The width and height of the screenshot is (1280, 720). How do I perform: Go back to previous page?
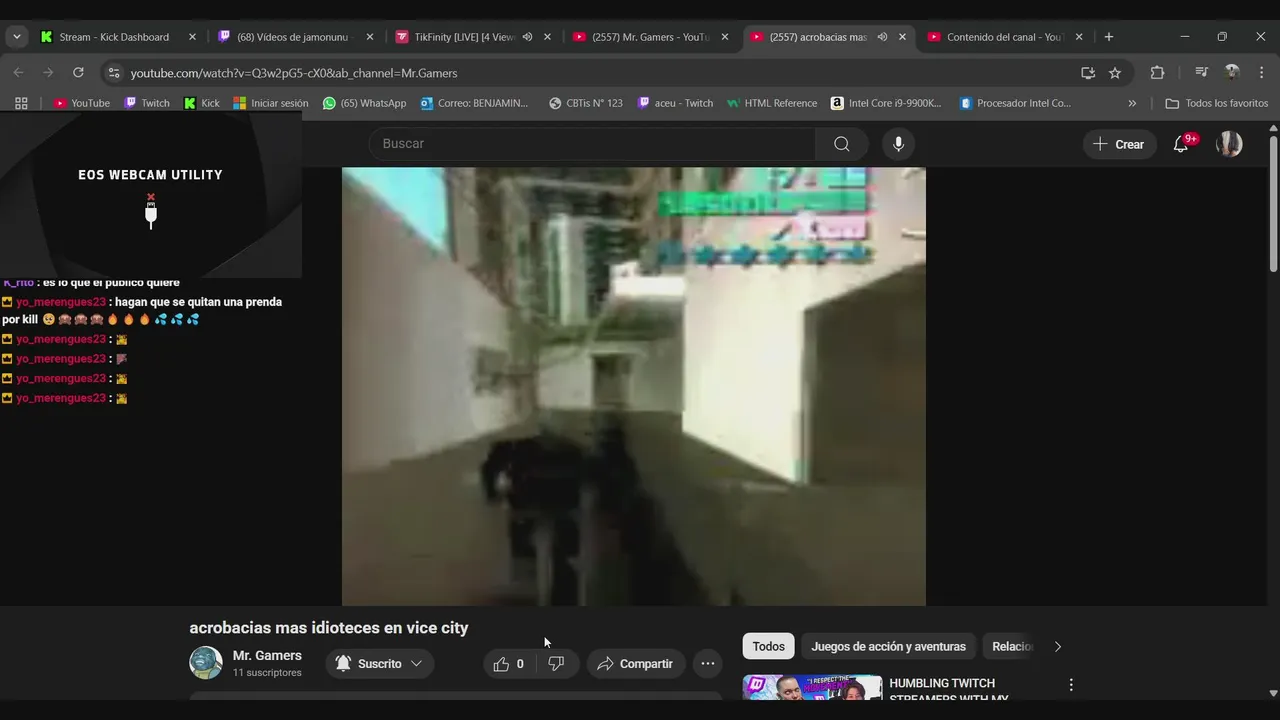coord(18,73)
